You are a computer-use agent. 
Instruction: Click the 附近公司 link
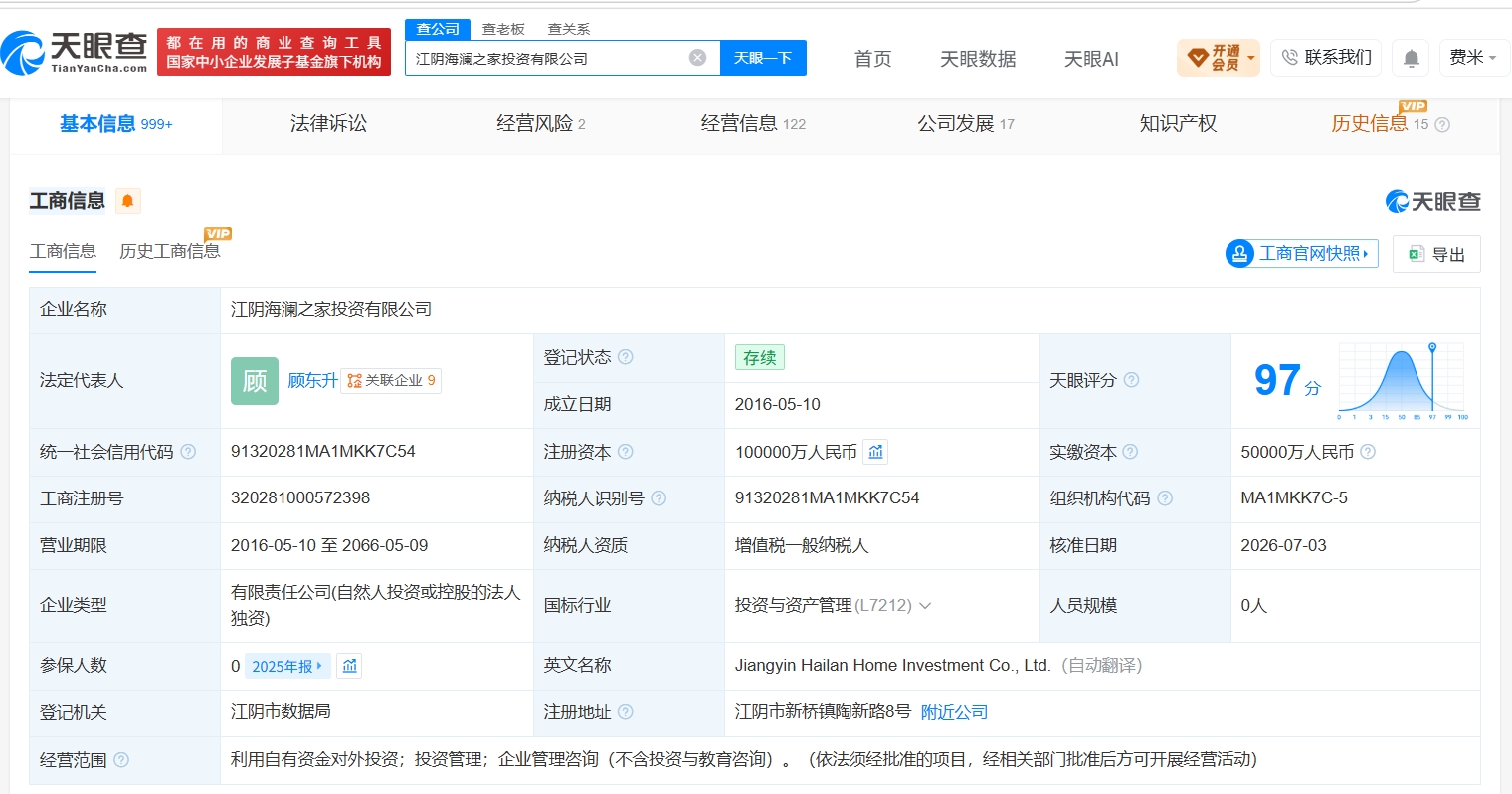[x=954, y=712]
